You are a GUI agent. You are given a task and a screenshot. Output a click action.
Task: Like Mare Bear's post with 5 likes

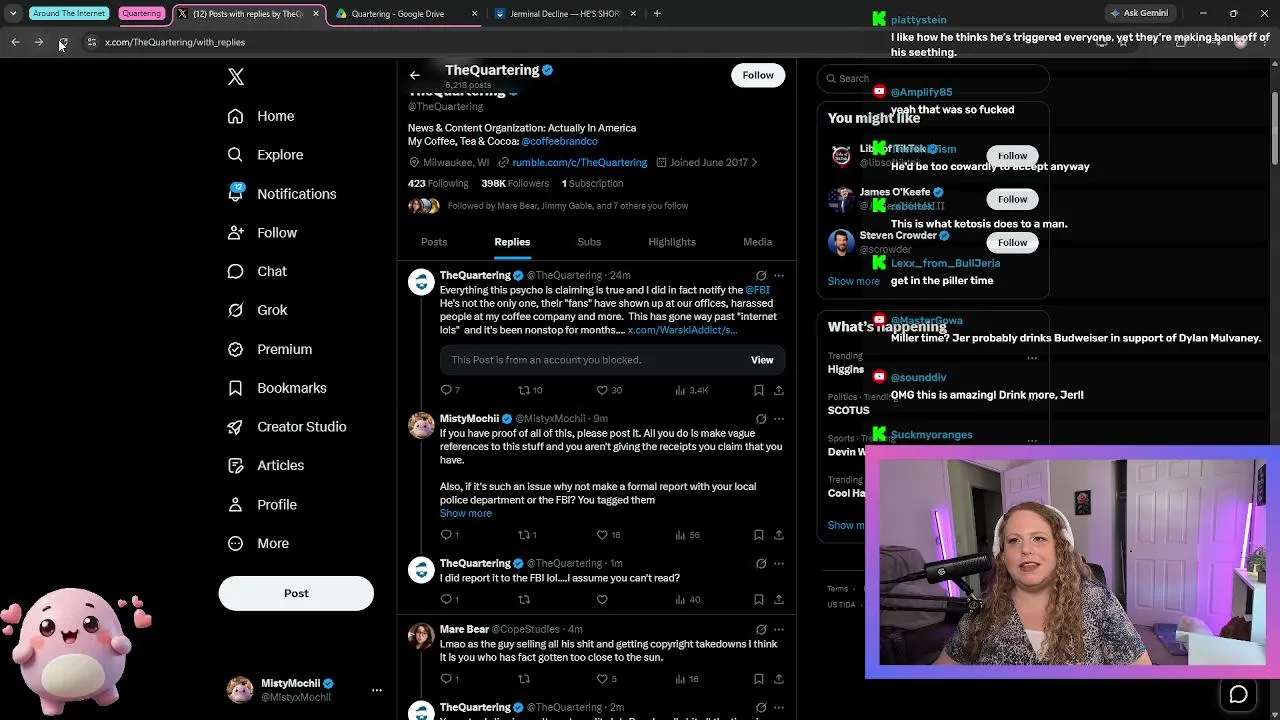pos(602,679)
